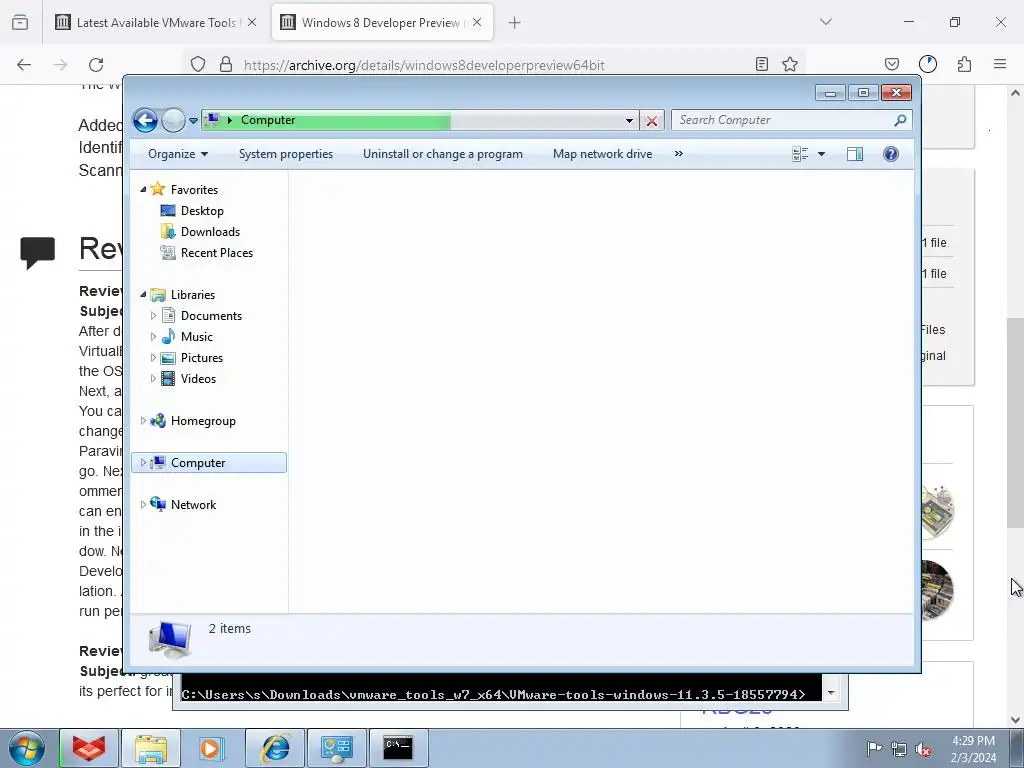
Task: Select the Music library
Action: click(x=197, y=337)
